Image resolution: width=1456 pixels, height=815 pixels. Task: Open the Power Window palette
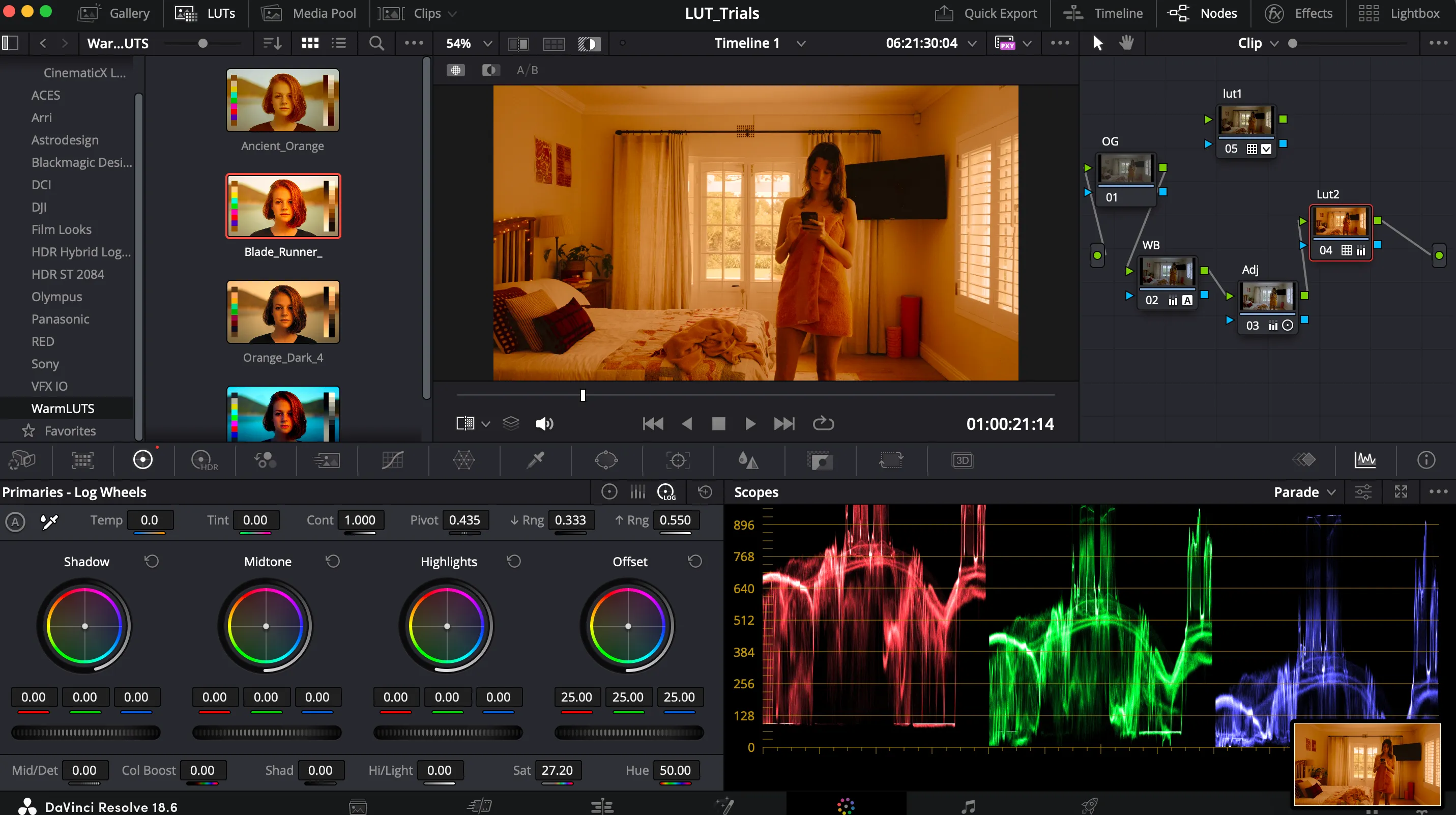[x=606, y=460]
